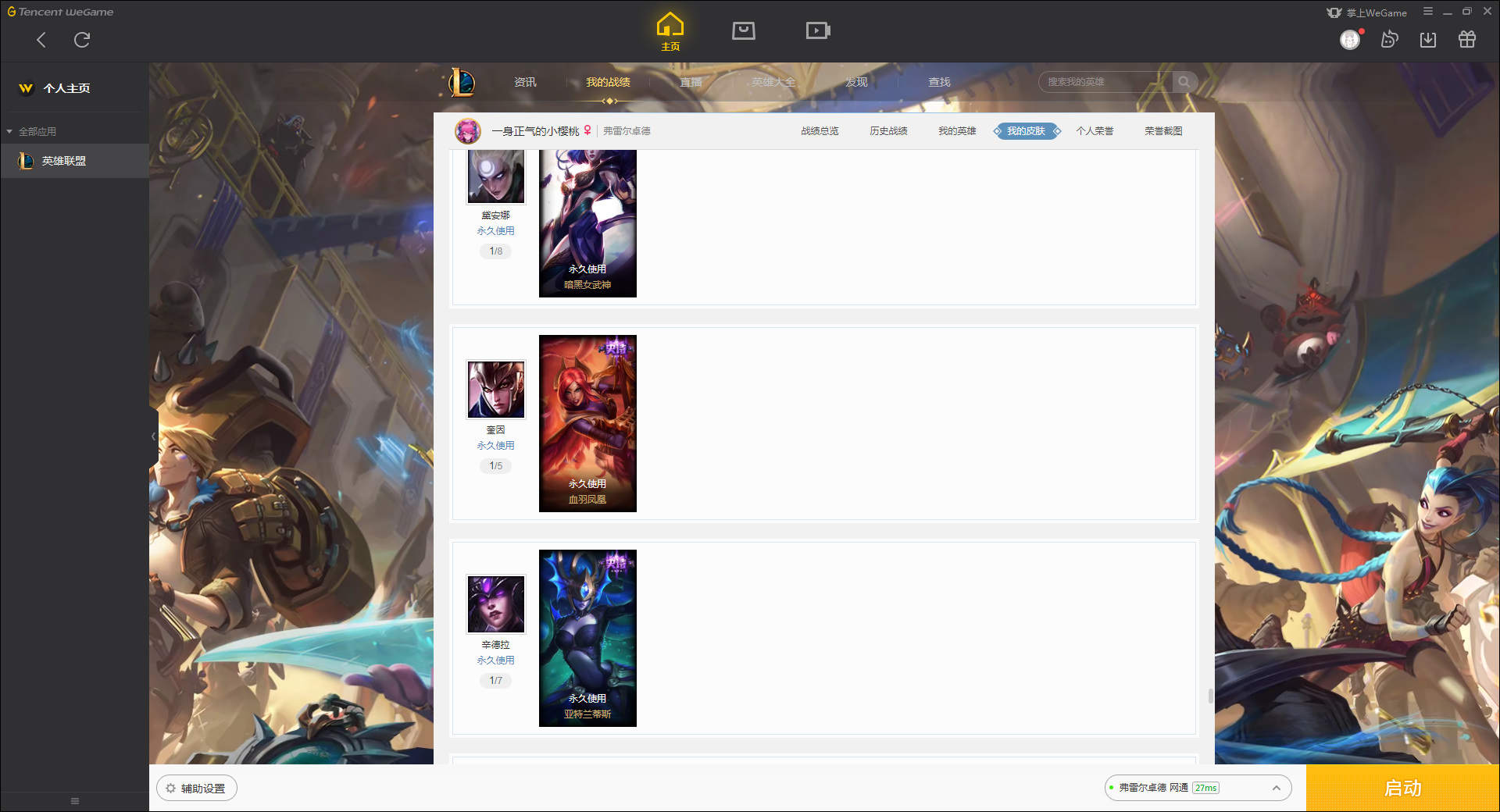
Task: Open the 主页 home icon tab
Action: [670, 31]
